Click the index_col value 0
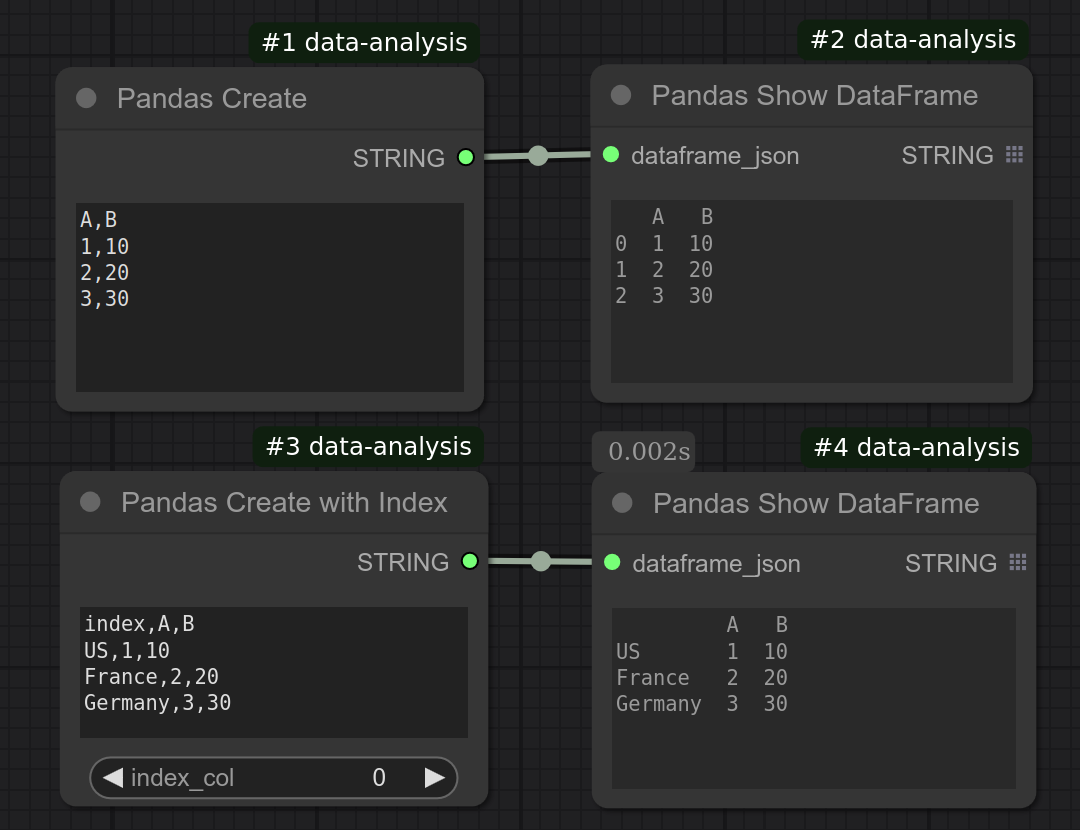The width and height of the screenshot is (1080, 830). tap(379, 778)
